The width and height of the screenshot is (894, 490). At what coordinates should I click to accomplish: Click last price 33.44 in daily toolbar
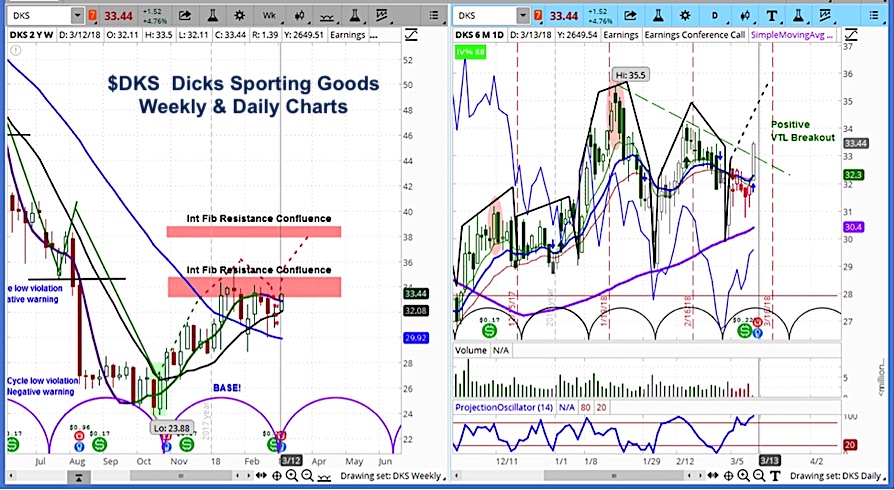(564, 15)
